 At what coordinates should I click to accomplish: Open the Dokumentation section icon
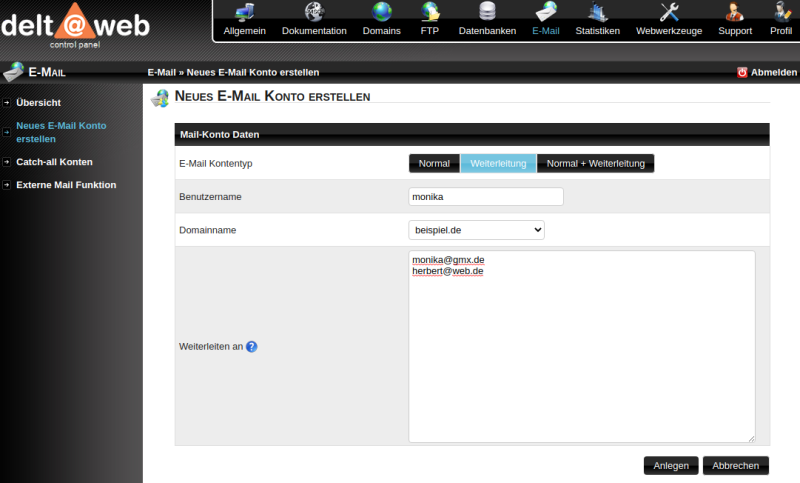coord(314,13)
